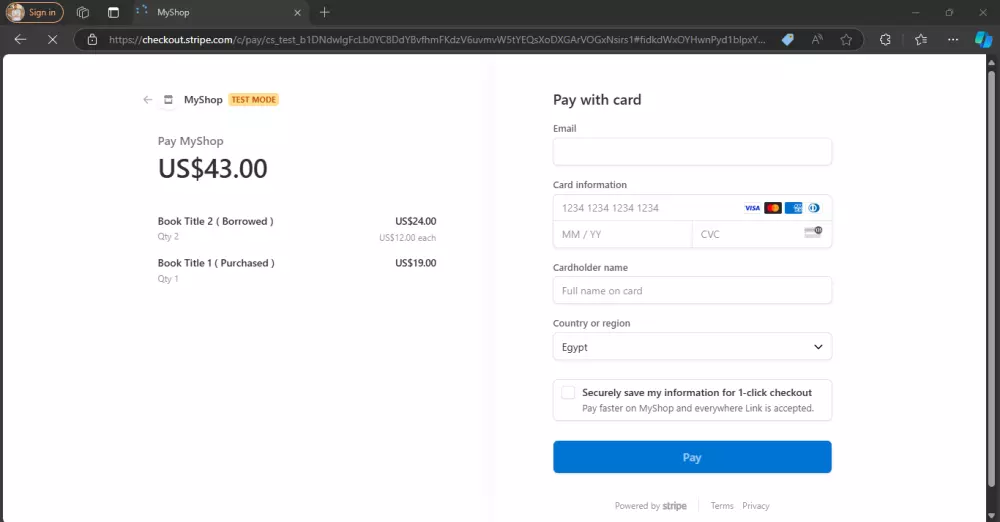The height and width of the screenshot is (522, 1000).
Task: Open the tab actions menu
Action: click(x=113, y=13)
